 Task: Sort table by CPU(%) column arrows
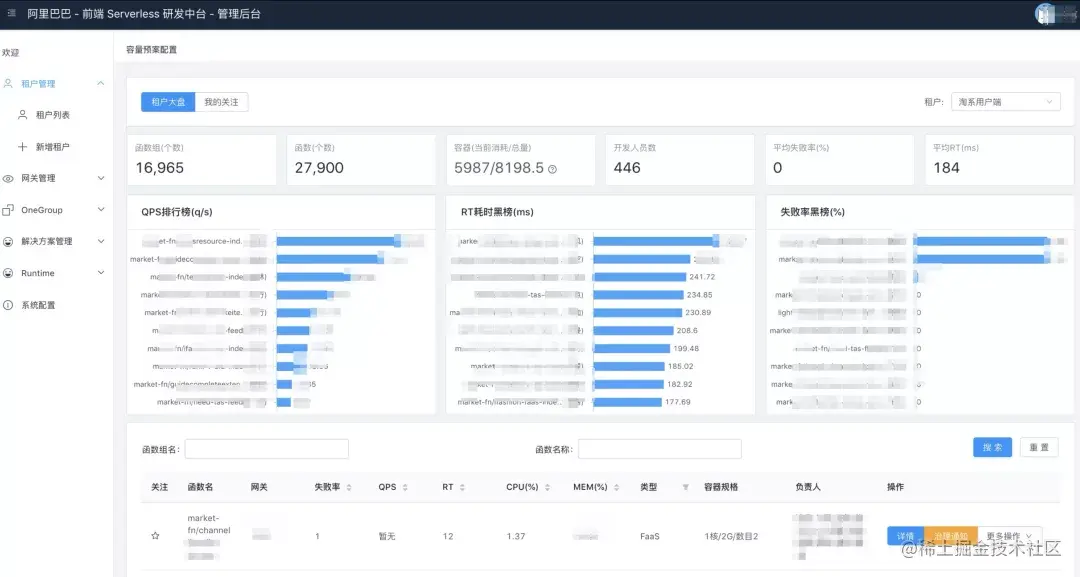point(548,487)
